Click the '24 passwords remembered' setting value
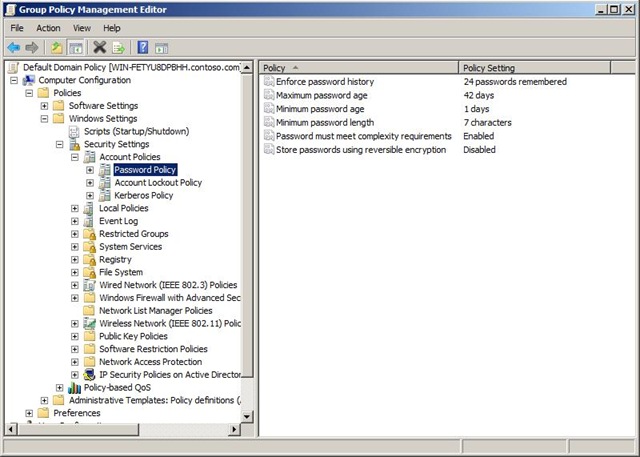 515,82
